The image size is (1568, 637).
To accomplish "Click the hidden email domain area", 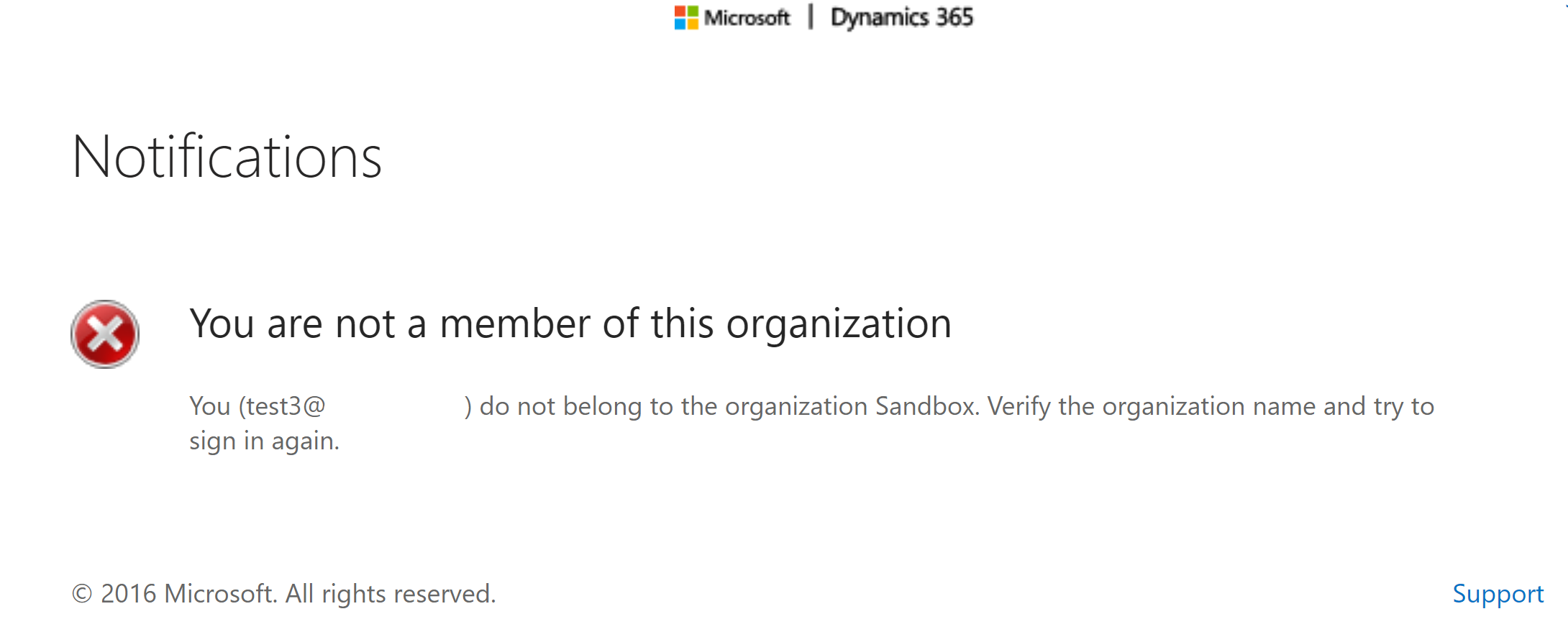I will (x=394, y=406).
